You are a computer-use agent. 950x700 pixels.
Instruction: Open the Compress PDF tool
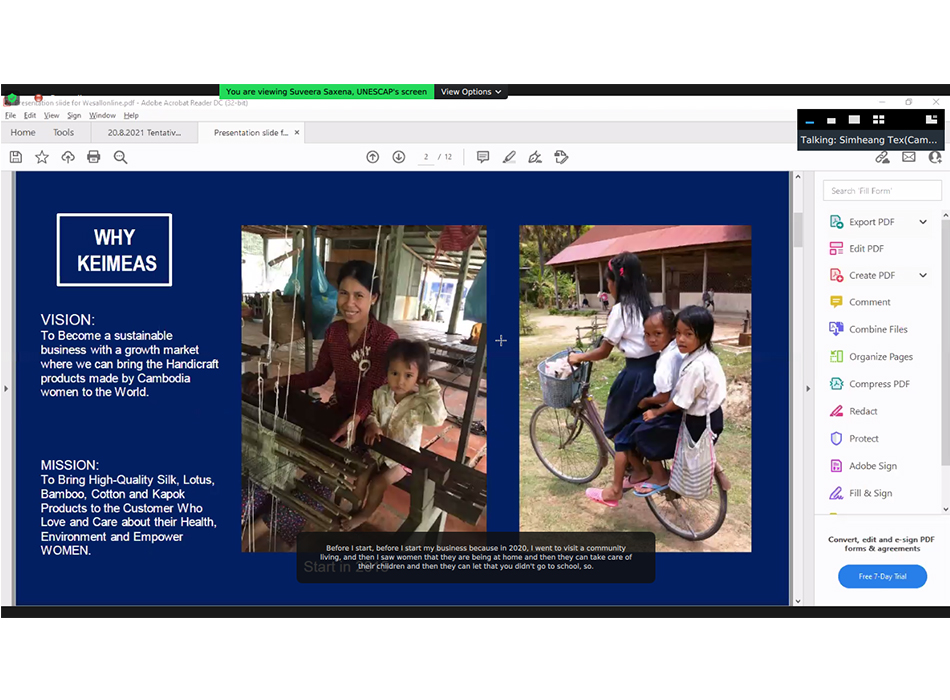[870, 384]
